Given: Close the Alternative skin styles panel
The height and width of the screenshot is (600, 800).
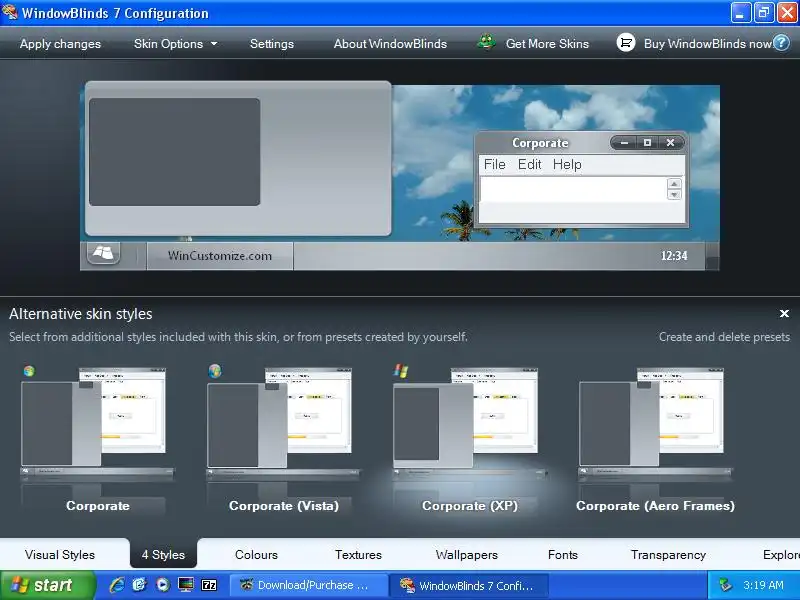Looking at the screenshot, I should pos(784,313).
